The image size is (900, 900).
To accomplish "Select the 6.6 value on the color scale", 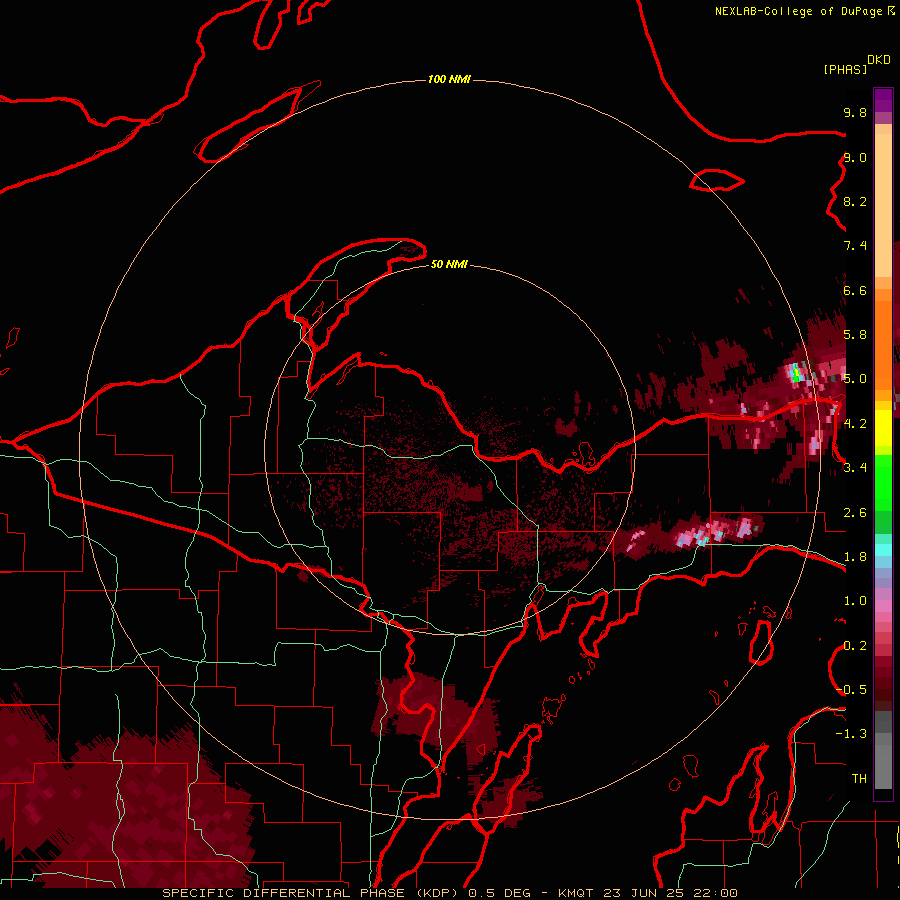I will (x=855, y=290).
